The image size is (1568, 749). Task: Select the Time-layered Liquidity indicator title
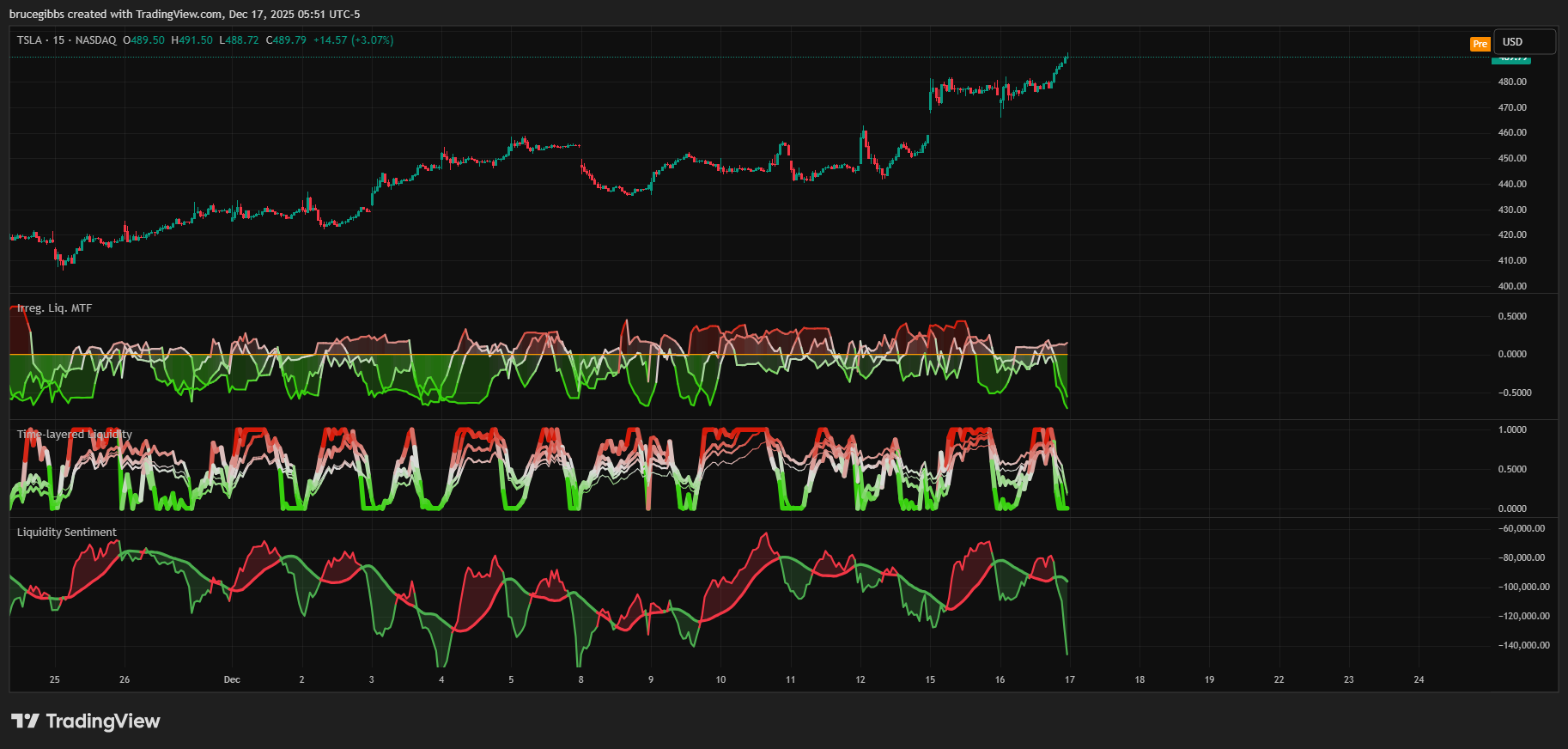pyautogui.click(x=75, y=435)
